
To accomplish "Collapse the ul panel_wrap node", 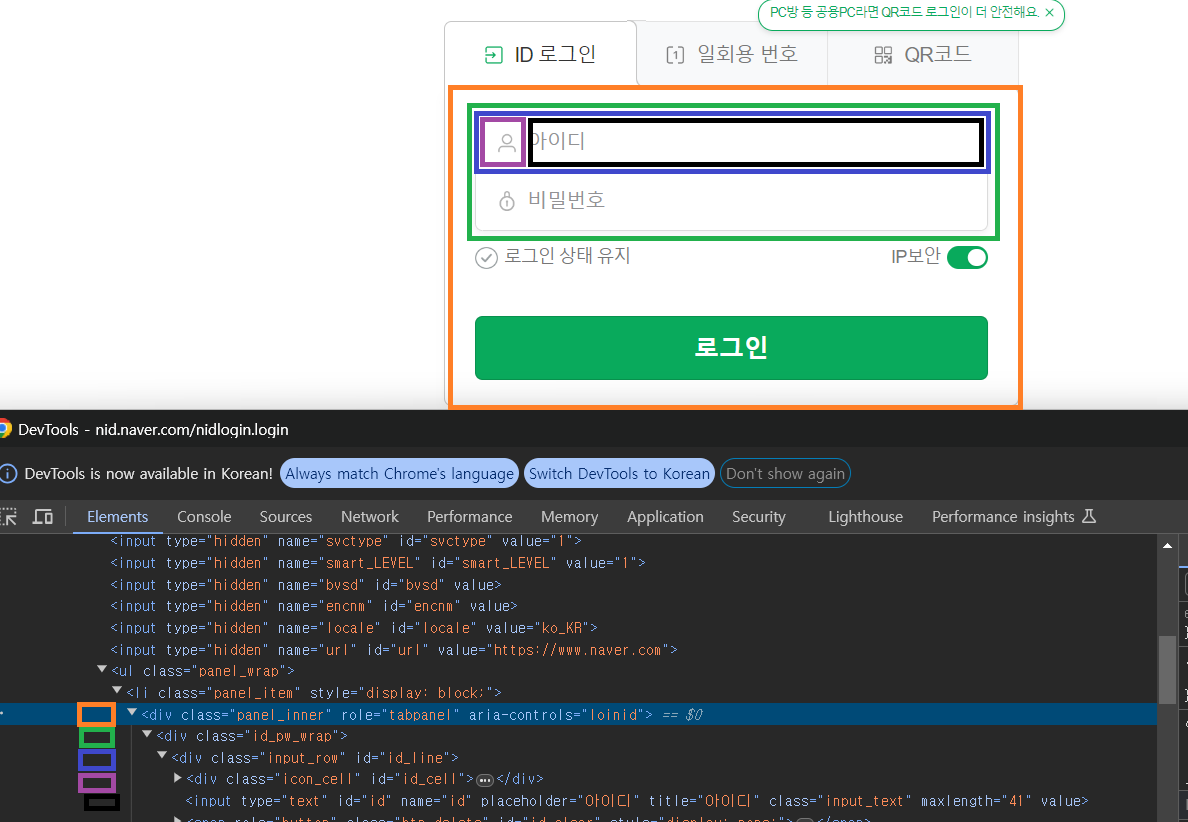I will 102,669.
